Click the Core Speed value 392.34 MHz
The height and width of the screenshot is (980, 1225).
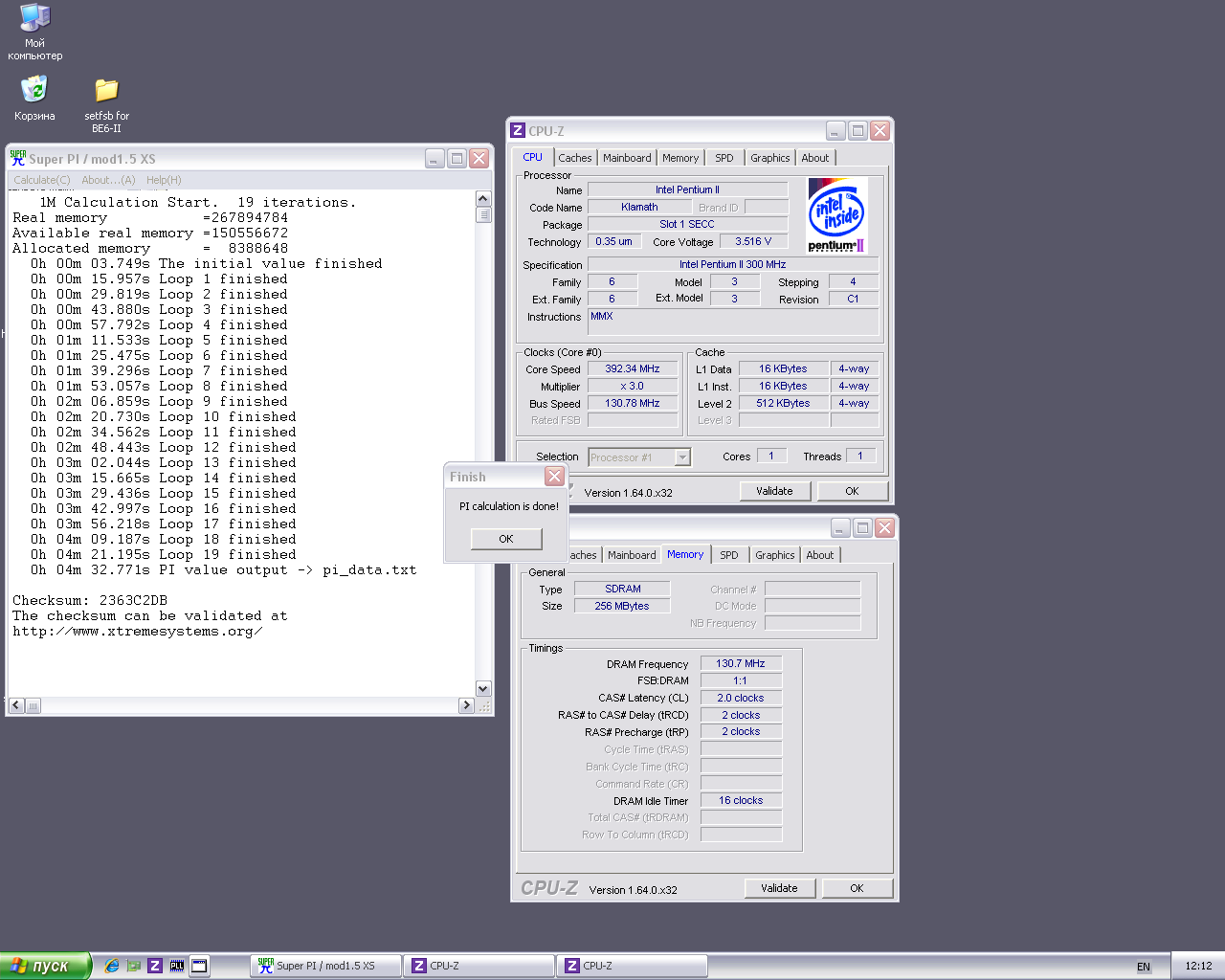tap(633, 368)
